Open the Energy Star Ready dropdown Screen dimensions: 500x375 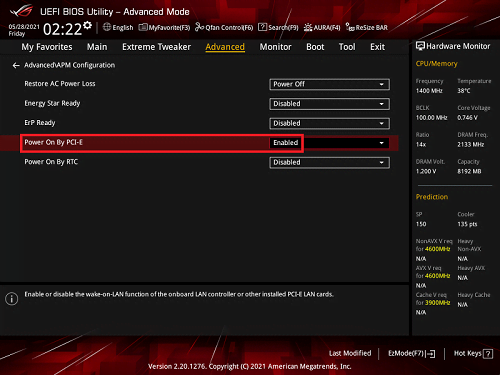[x=329, y=104]
